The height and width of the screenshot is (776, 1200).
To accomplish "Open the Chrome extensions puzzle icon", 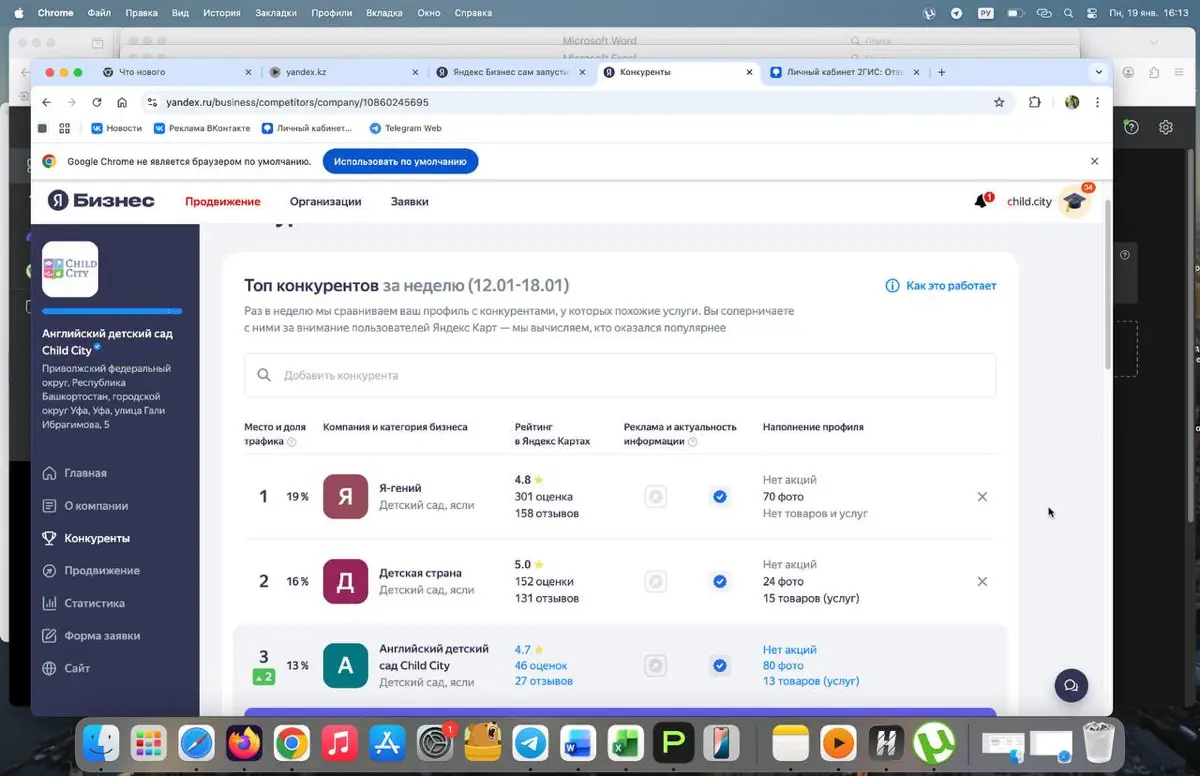I will click(x=1035, y=102).
